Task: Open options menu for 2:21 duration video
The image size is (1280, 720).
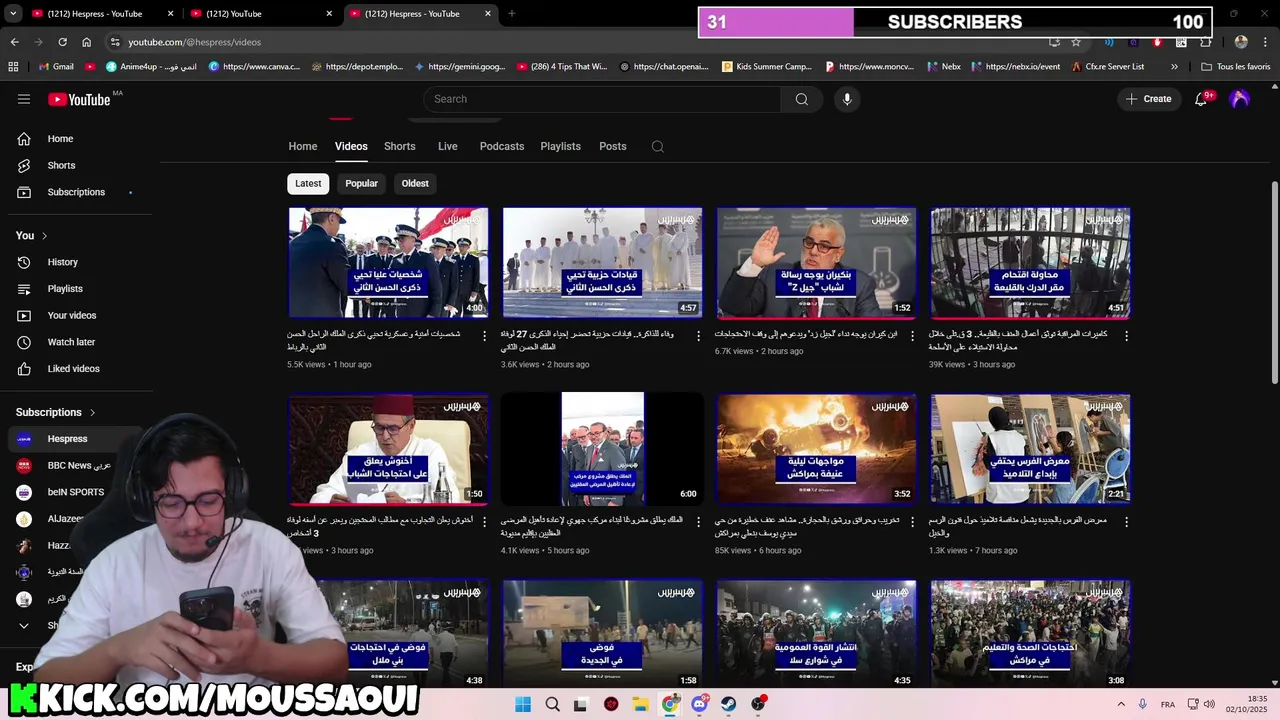Action: click(x=1126, y=522)
